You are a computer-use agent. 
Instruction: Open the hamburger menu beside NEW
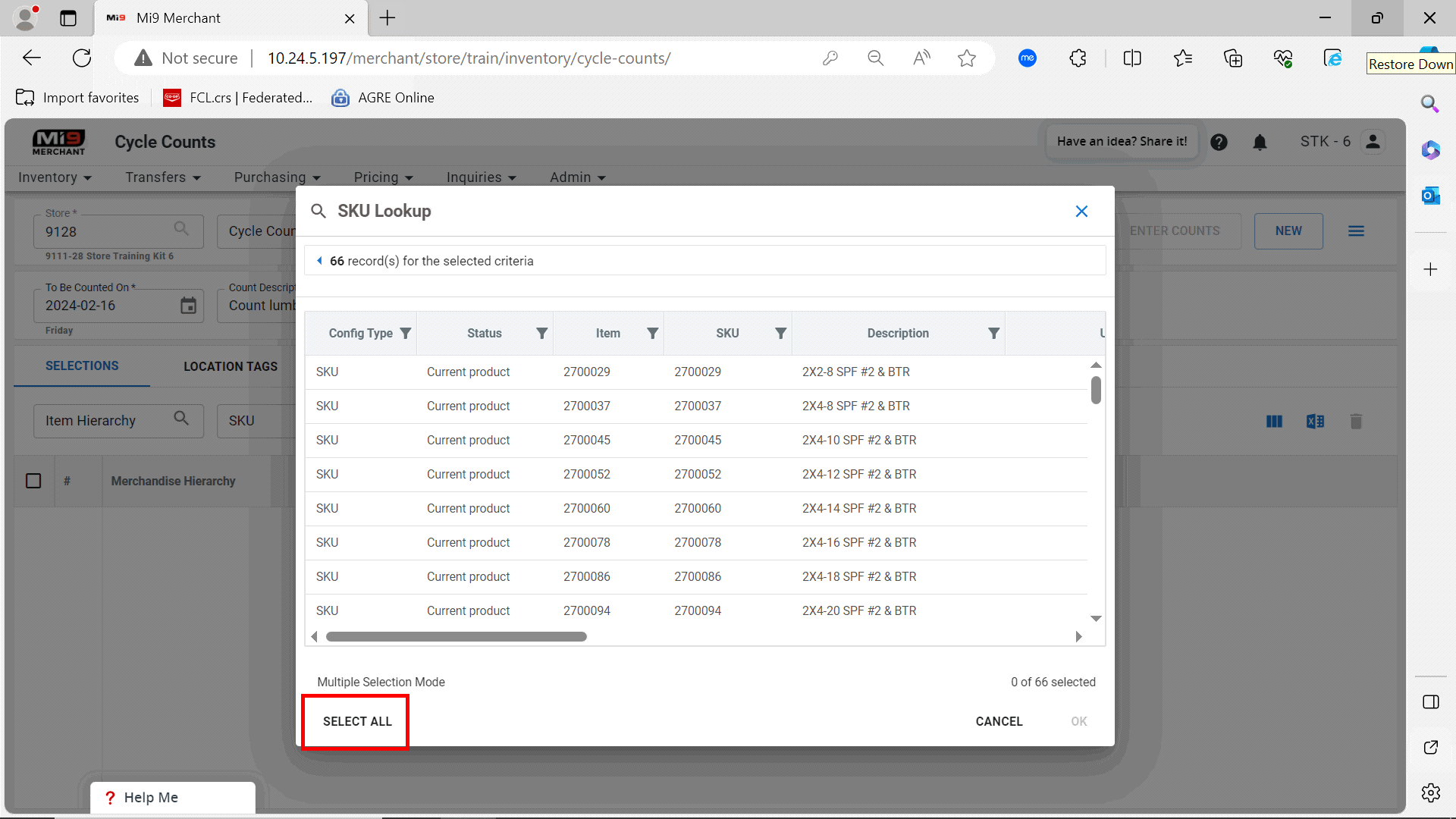click(1356, 231)
